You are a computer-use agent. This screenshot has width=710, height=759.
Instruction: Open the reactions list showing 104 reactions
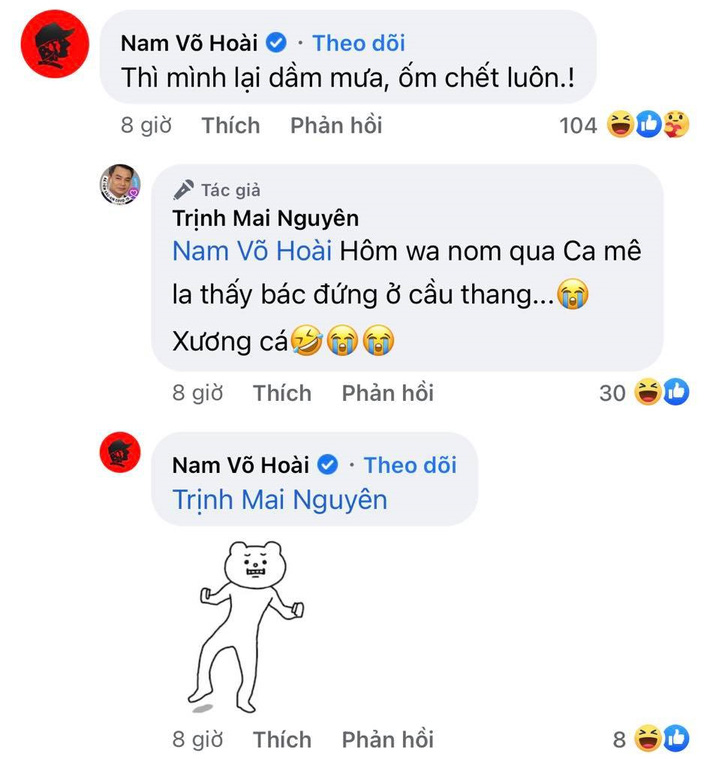pos(624,125)
